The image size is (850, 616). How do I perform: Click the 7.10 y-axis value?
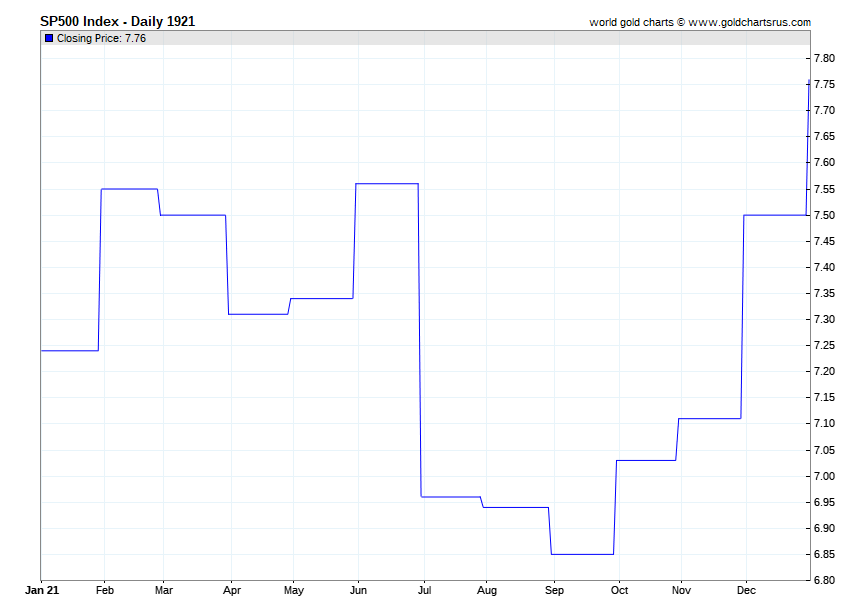825,424
